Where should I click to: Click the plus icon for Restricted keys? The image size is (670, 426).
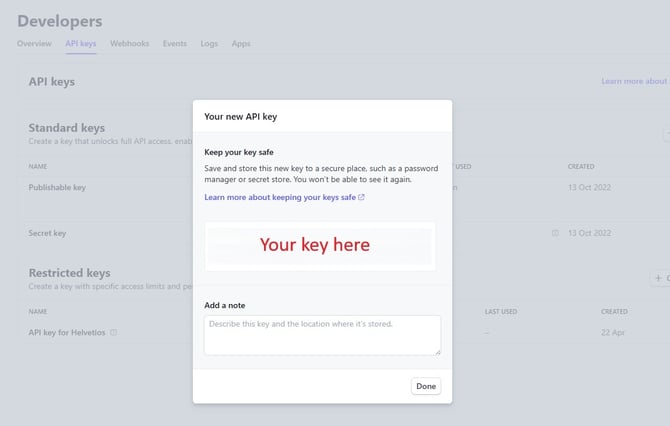click(x=657, y=277)
